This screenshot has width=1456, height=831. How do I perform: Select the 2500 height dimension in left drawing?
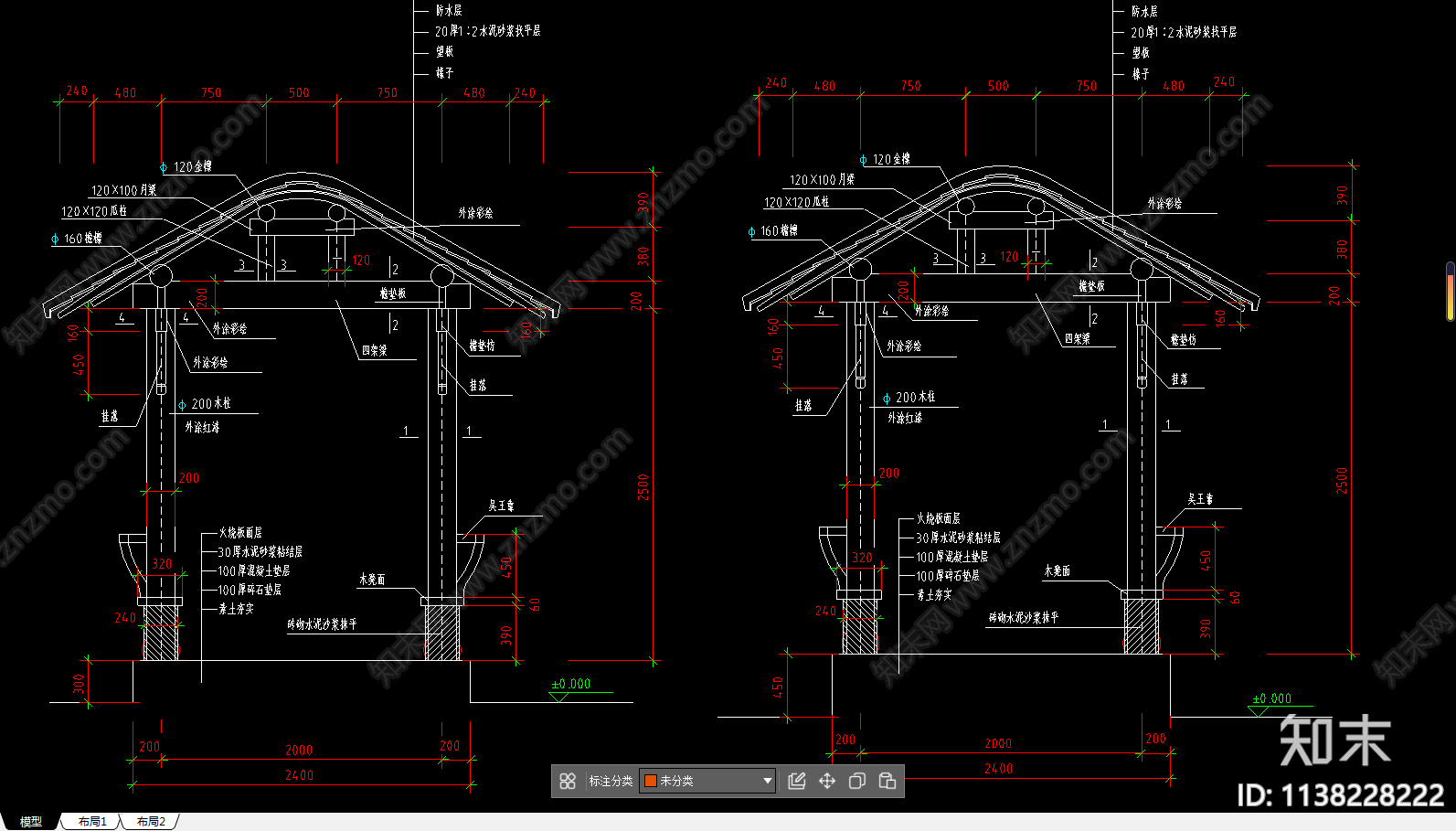643,487
